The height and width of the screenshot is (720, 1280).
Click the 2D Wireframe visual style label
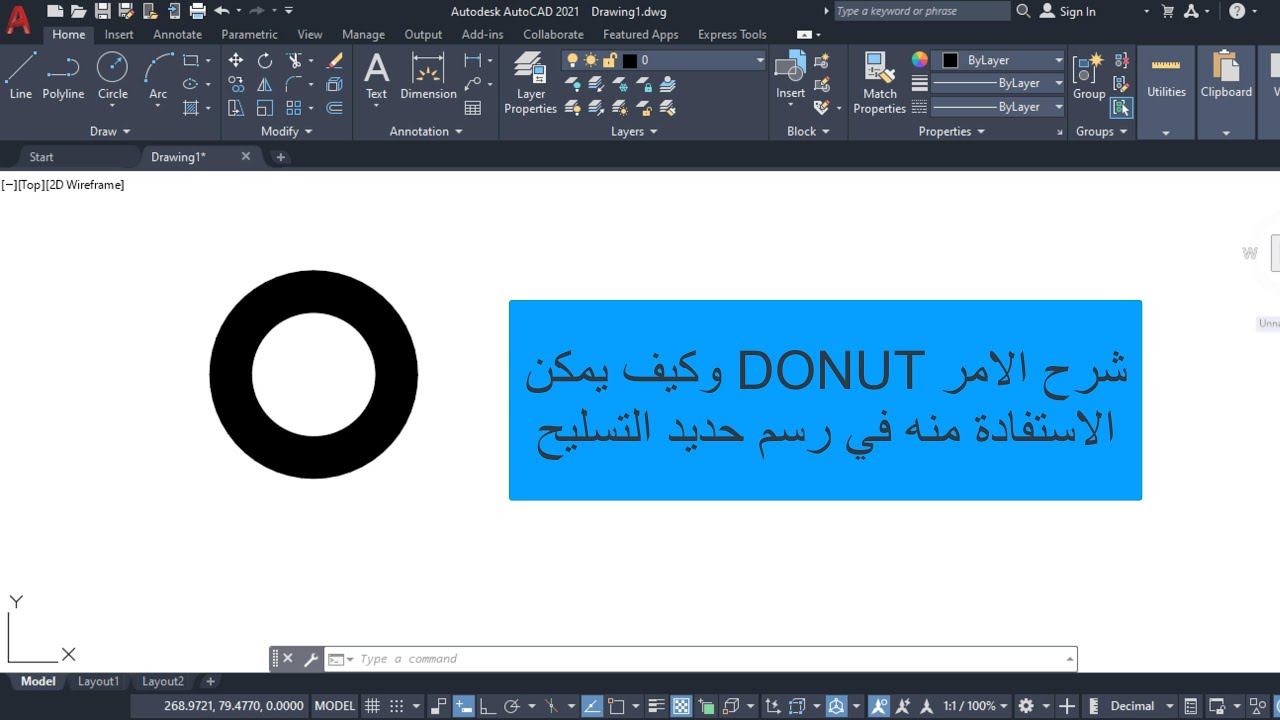84,185
